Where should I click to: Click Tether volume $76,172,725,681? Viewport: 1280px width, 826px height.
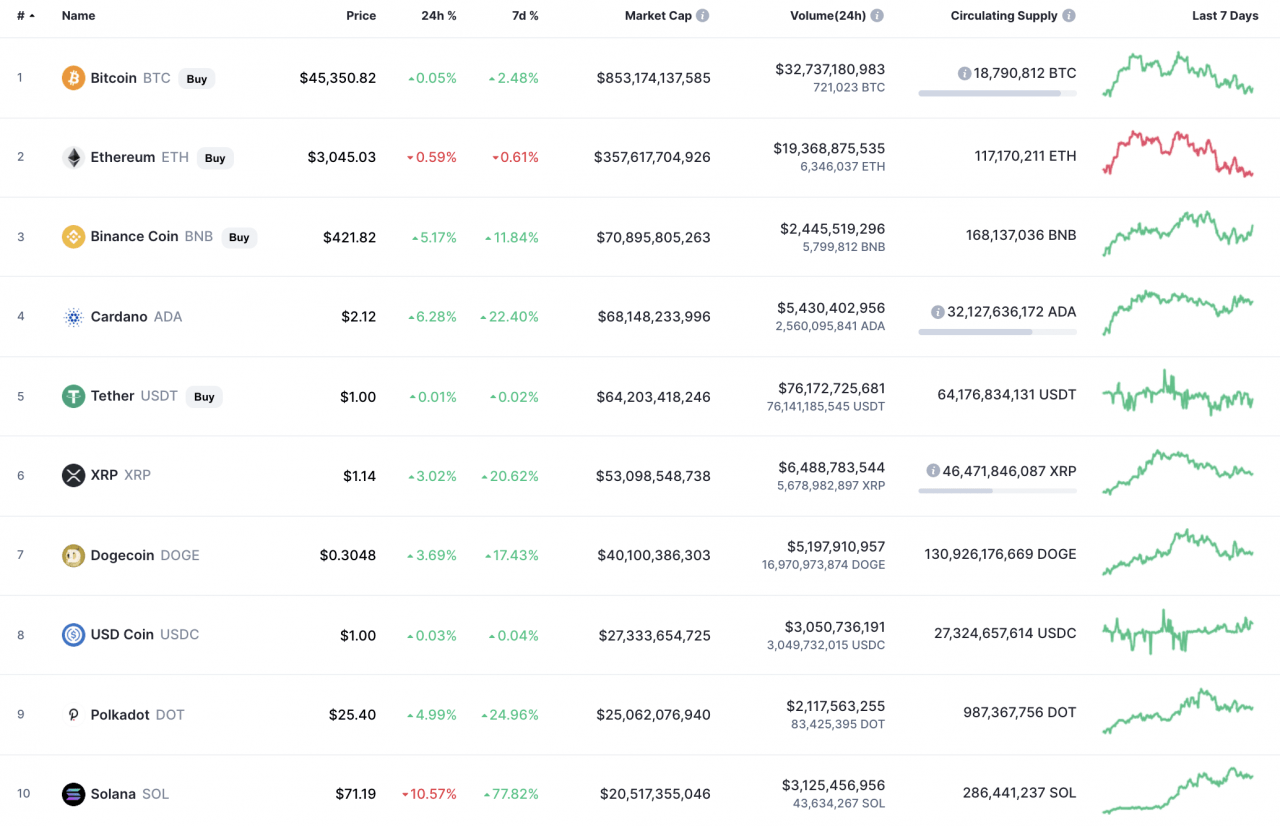[x=832, y=388]
